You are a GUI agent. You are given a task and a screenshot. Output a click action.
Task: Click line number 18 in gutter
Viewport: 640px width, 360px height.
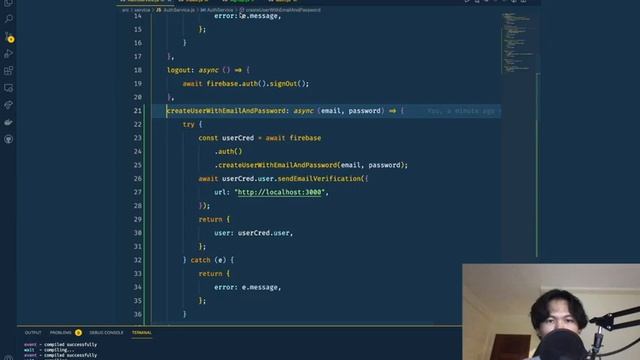[138, 70]
